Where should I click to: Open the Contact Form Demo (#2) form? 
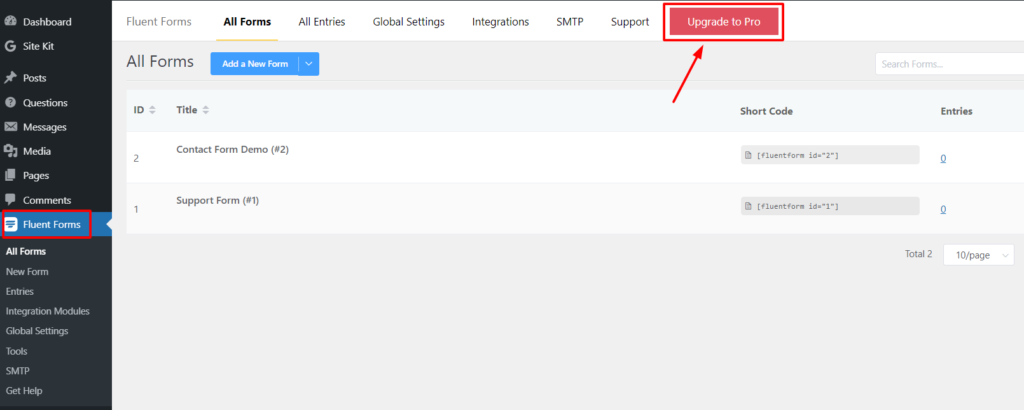pos(232,150)
